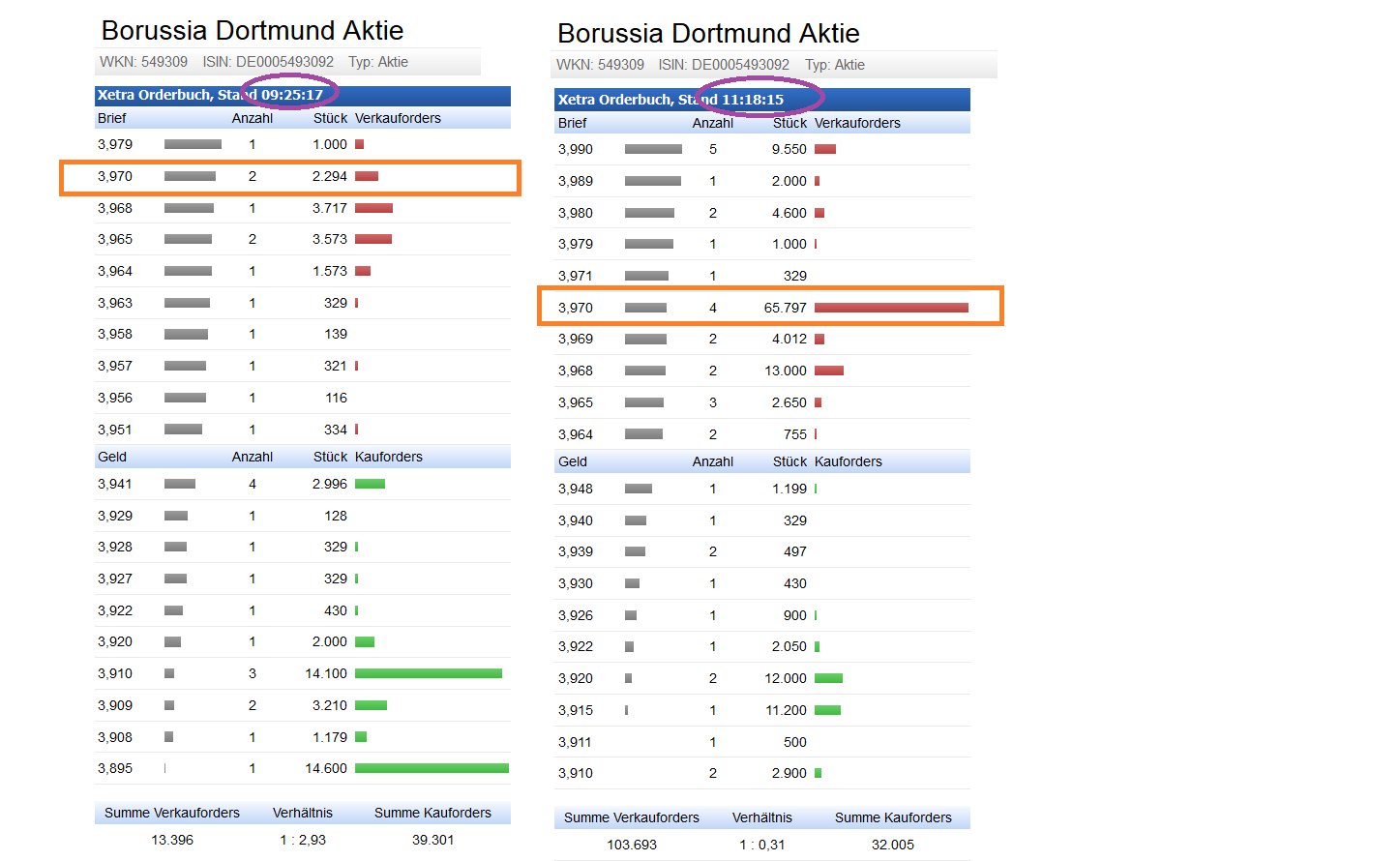
Task: Click the long red bar beside 65.797
Action: [x=891, y=308]
